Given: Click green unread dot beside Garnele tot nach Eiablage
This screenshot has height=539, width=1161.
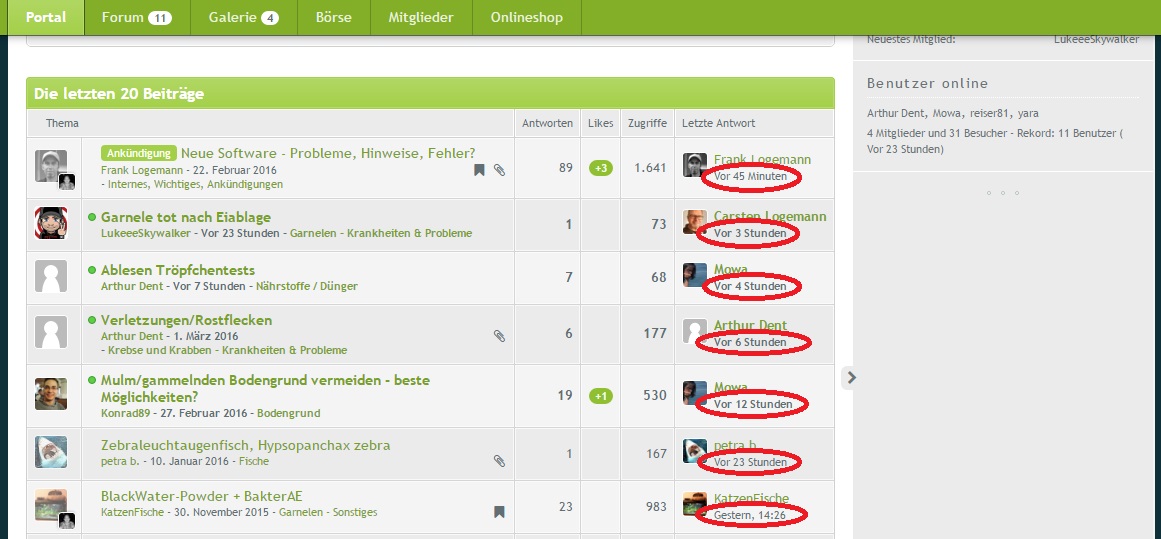Looking at the screenshot, I should (92, 217).
